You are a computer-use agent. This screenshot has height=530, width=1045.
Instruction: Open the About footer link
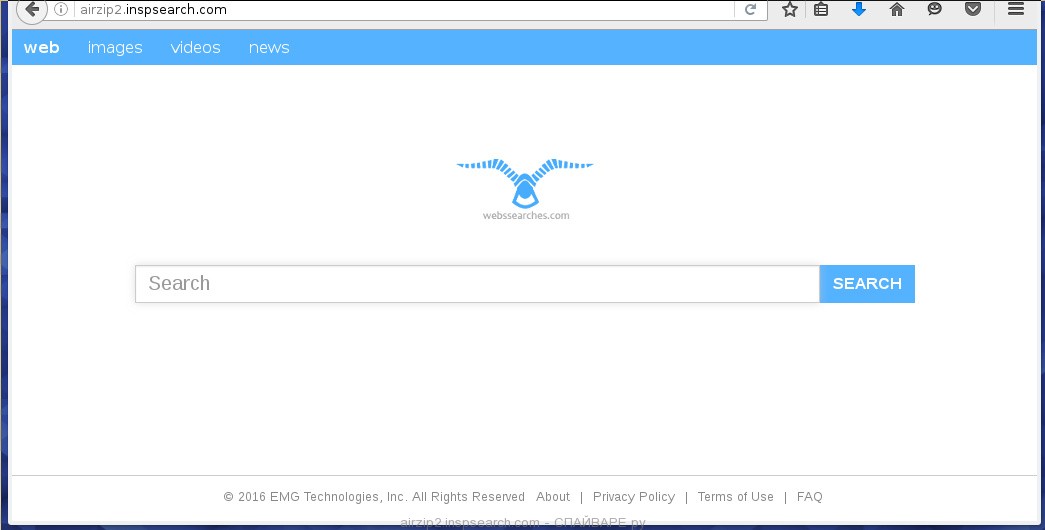coord(553,497)
